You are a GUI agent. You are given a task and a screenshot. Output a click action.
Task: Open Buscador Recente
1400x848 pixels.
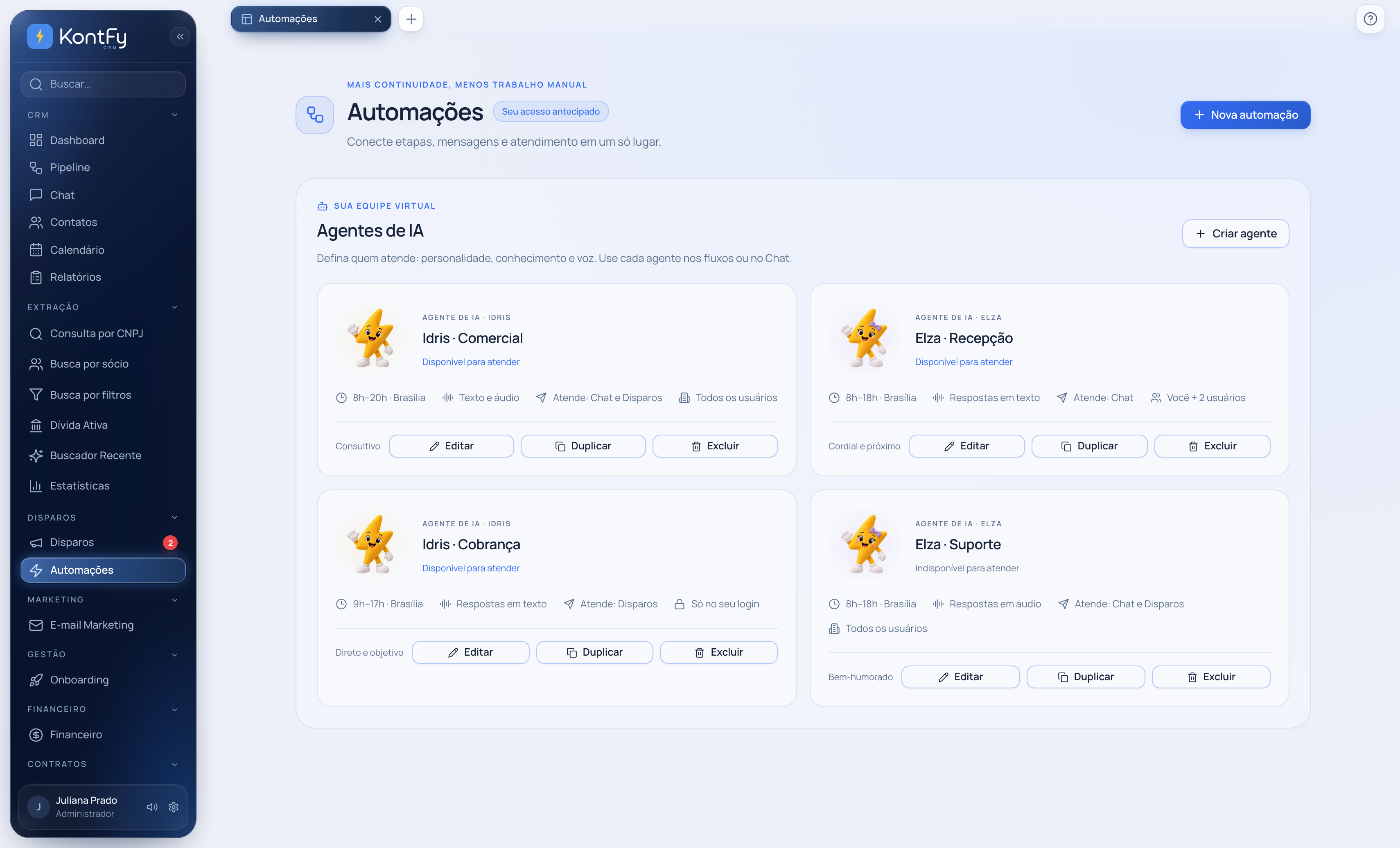103,456
